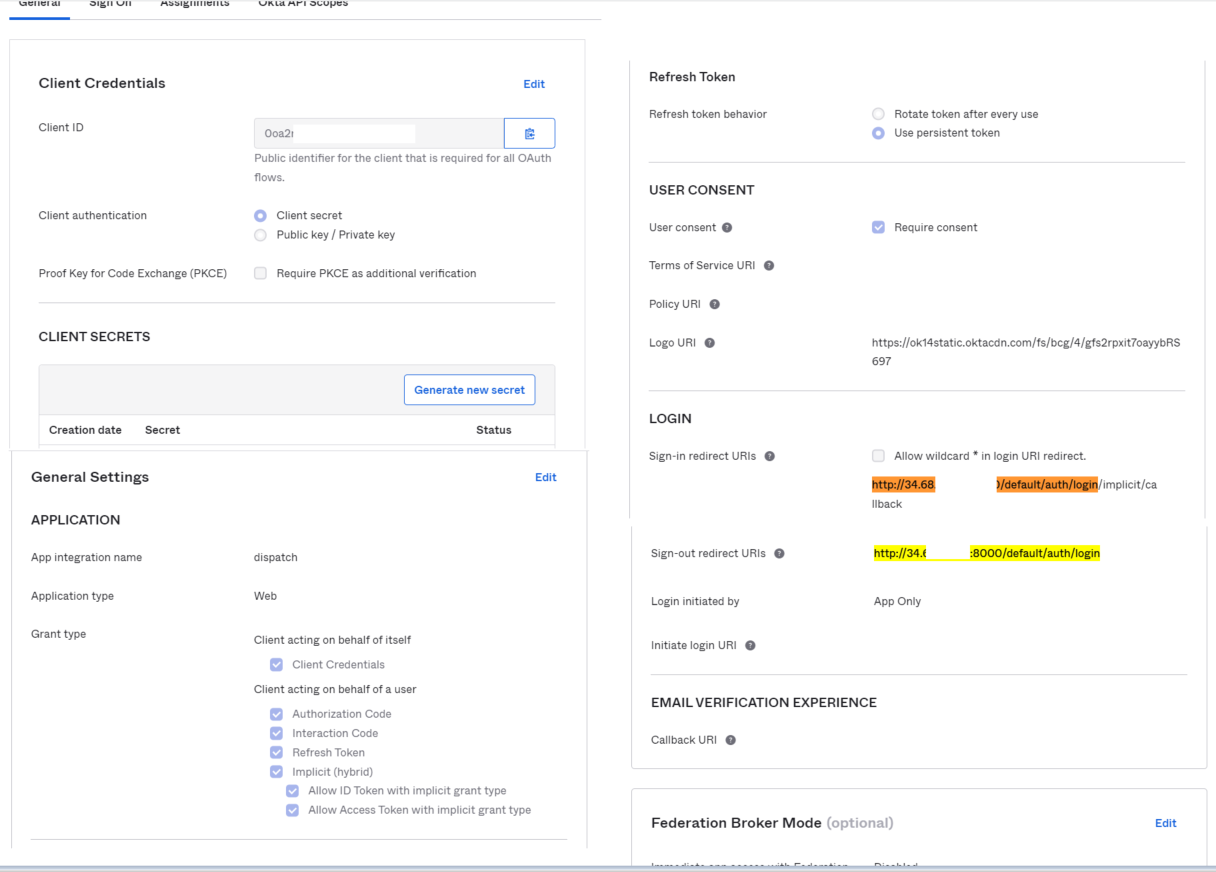The image size is (1216, 872).
Task: Edit Federation Broker Mode settings
Action: click(1166, 823)
